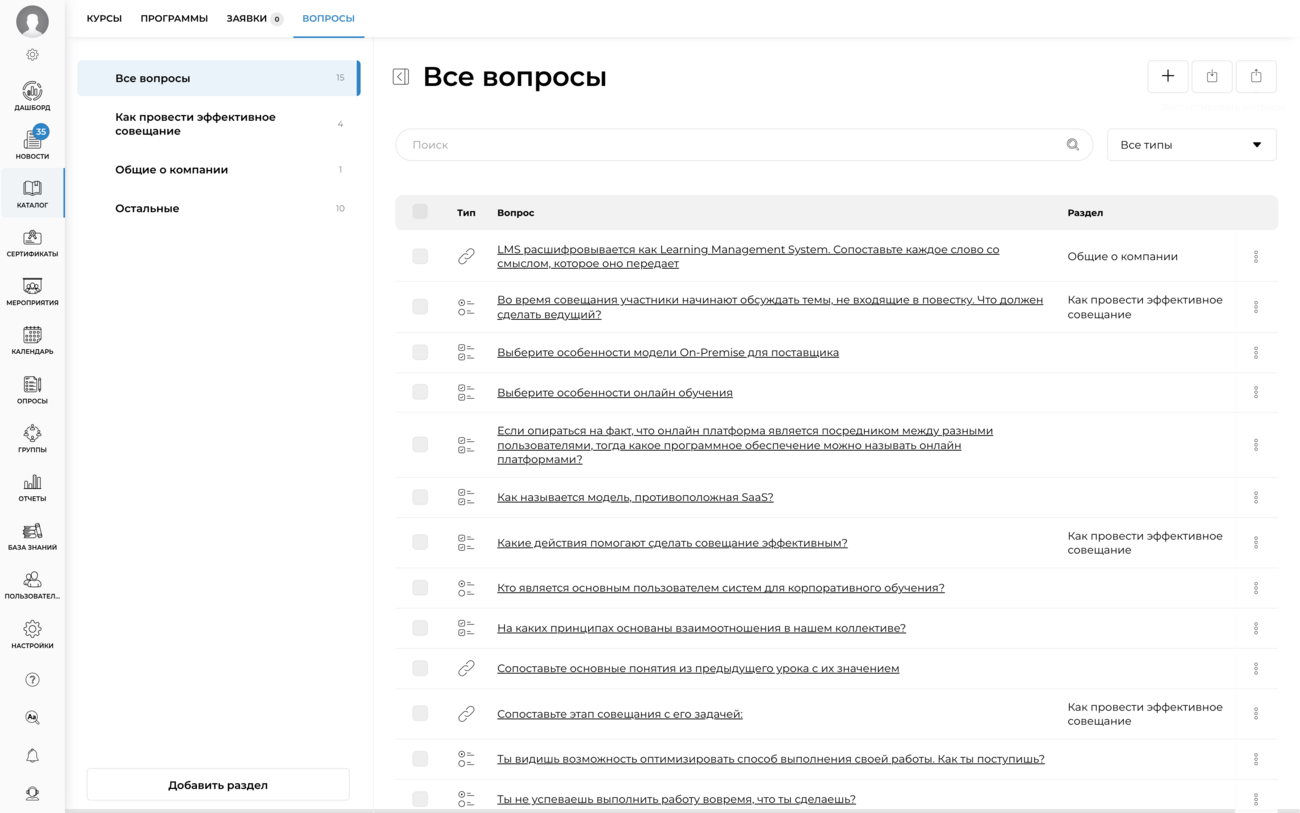Check the row Как называется модель, противоположная SaaS?
Screen dimensions: 1300x813
[420, 497]
